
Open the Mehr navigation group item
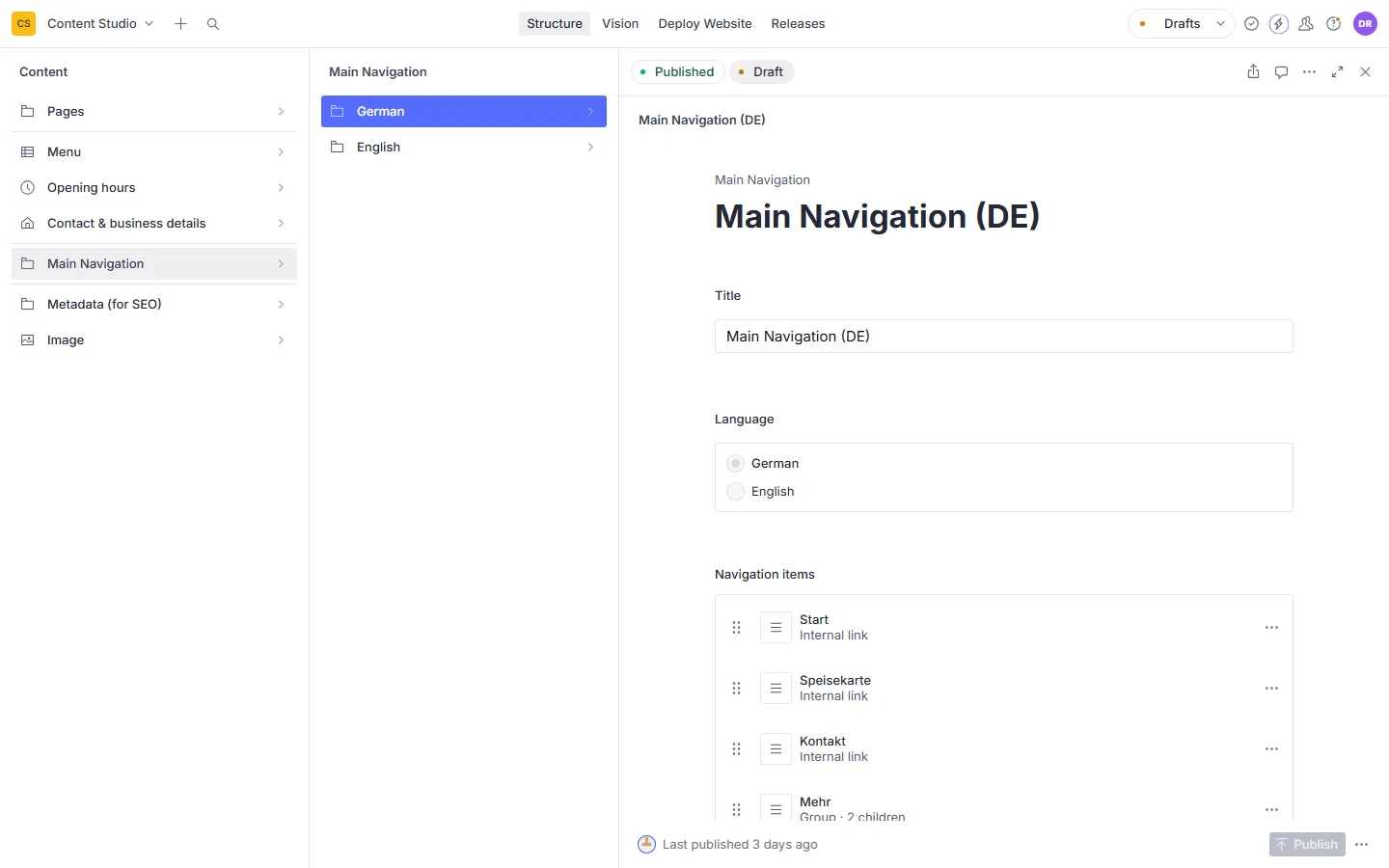click(1003, 809)
